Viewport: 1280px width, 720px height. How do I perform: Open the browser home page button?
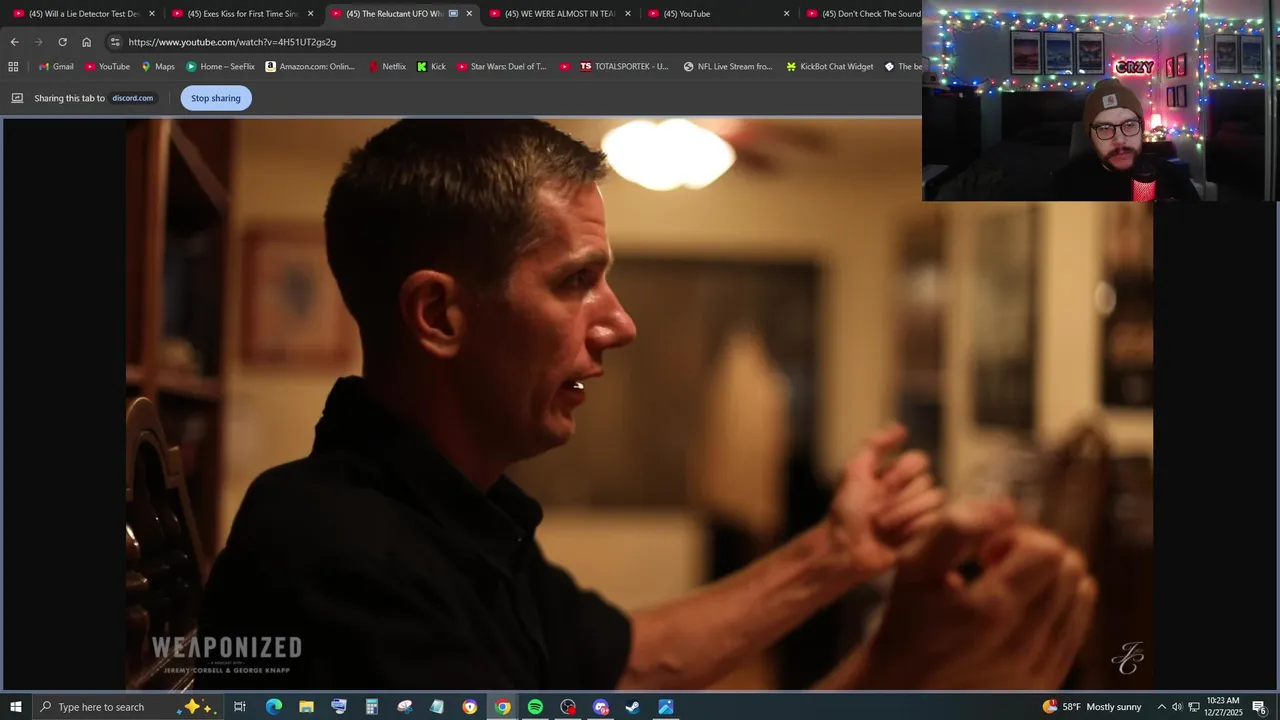click(86, 42)
